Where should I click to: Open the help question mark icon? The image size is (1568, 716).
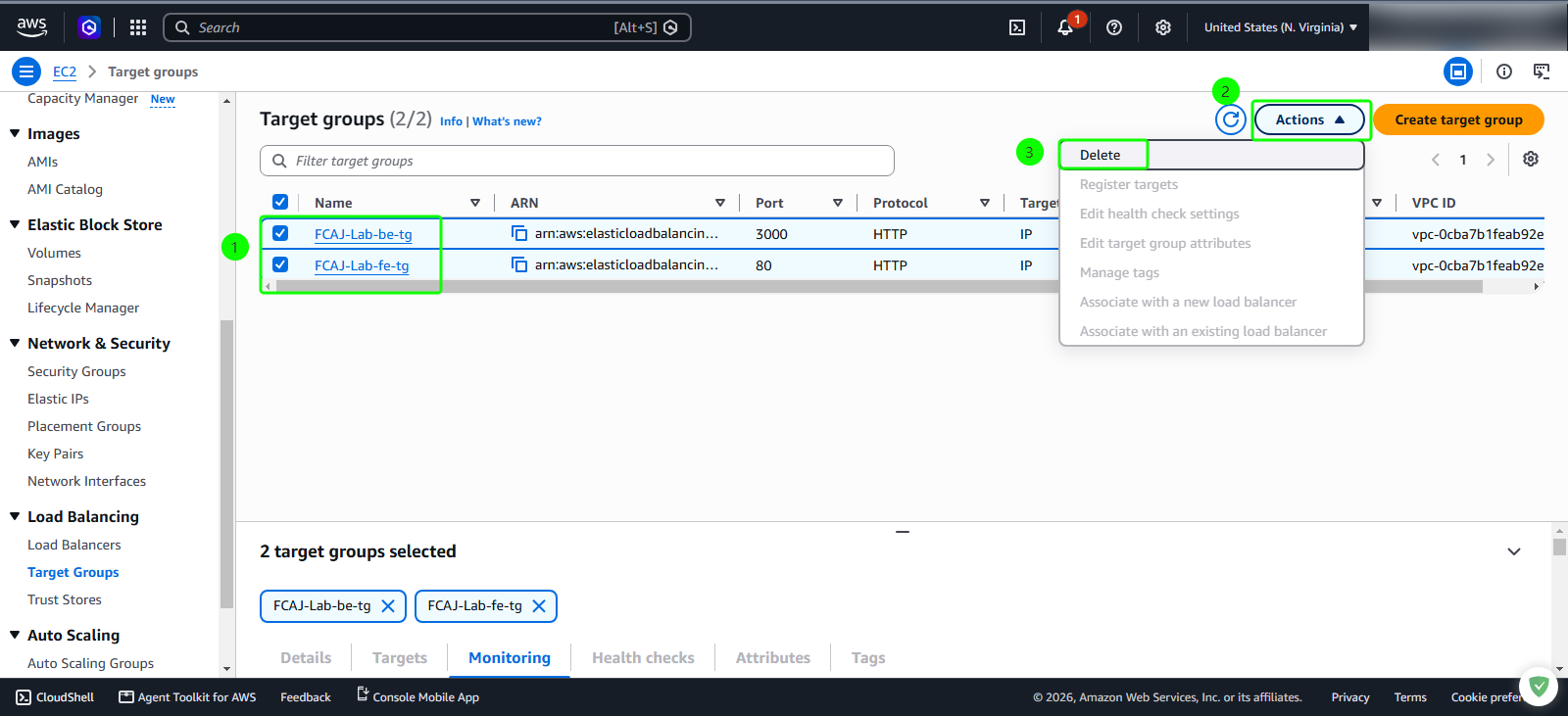point(1114,27)
